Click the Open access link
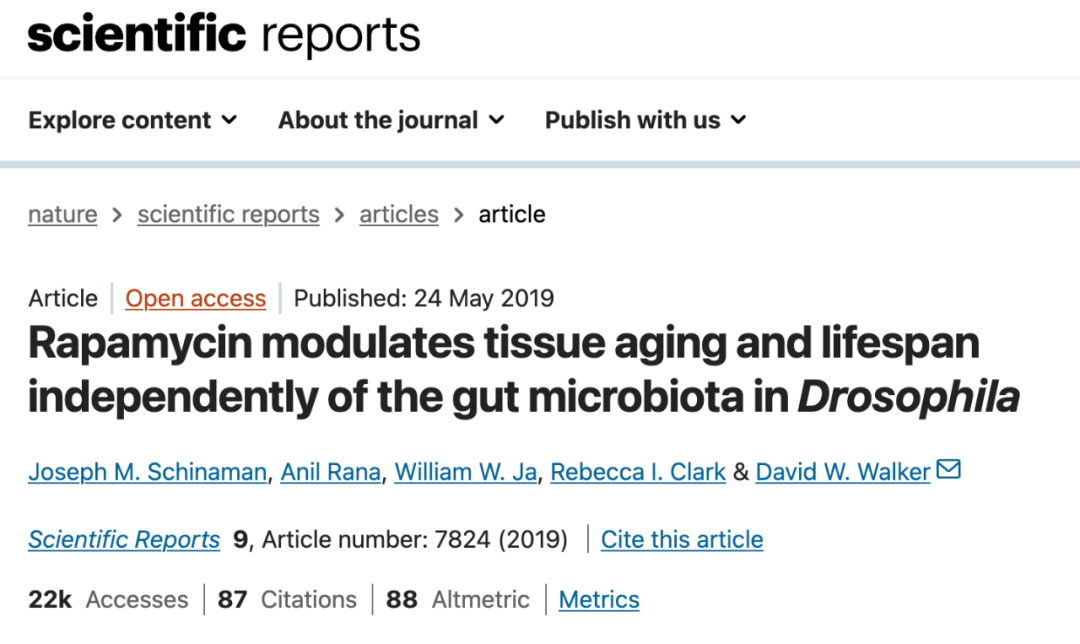 (196, 298)
